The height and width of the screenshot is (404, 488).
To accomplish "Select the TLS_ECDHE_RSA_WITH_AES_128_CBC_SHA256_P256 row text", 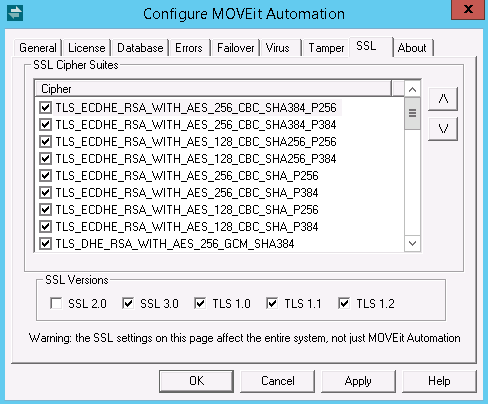I will [x=196, y=141].
